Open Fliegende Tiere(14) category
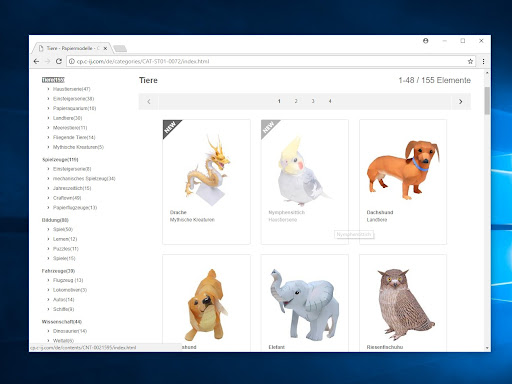 coord(74,137)
